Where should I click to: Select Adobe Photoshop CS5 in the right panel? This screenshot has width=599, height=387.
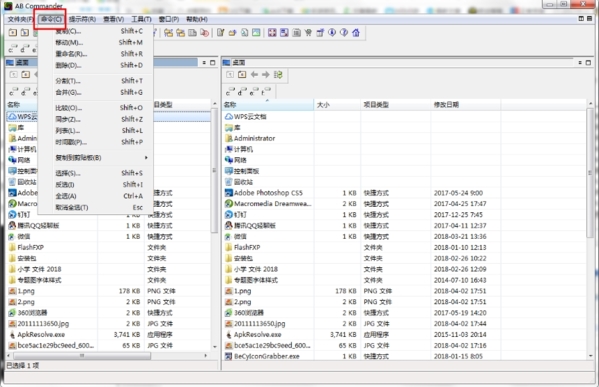pyautogui.click(x=268, y=193)
